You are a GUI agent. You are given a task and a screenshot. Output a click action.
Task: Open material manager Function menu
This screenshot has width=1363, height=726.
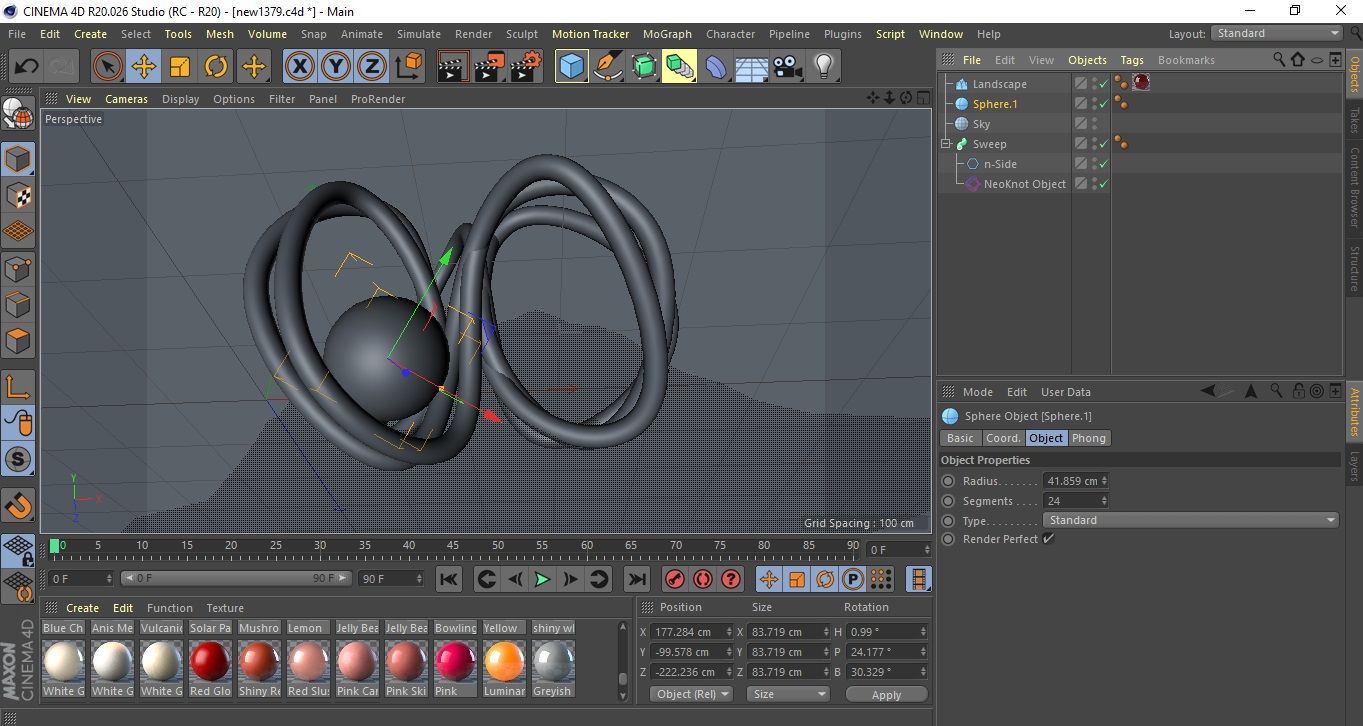pyautogui.click(x=170, y=608)
